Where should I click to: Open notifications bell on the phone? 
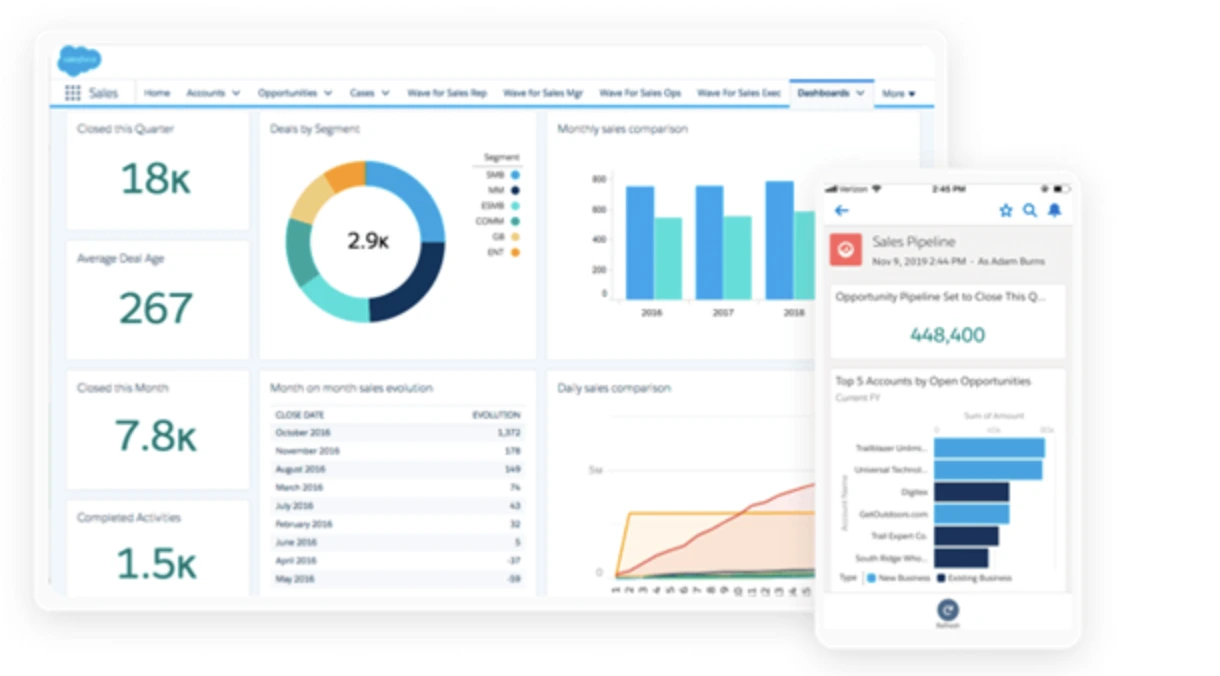pyautogui.click(x=1054, y=210)
